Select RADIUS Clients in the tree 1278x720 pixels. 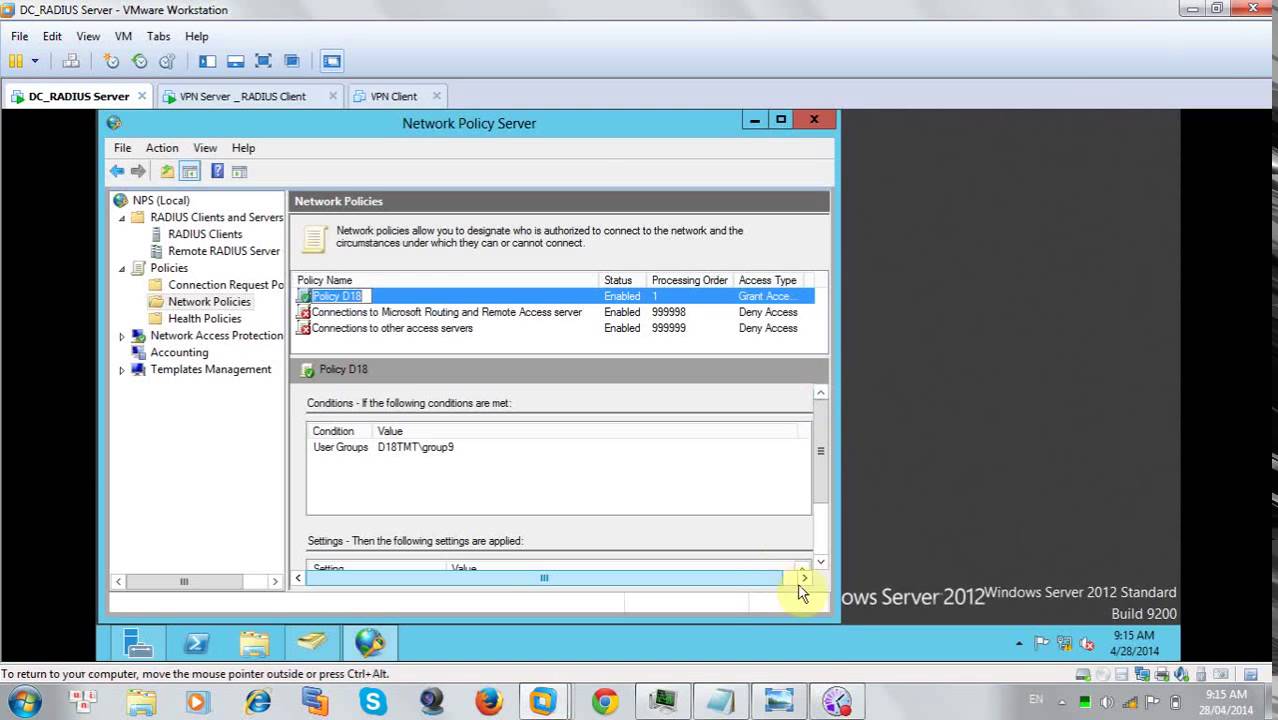(205, 234)
